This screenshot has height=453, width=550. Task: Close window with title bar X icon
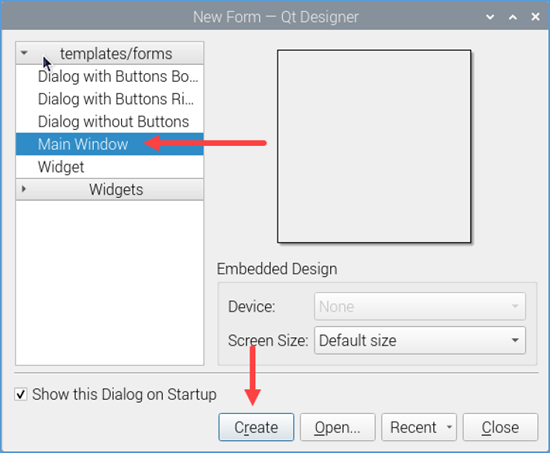pos(535,16)
